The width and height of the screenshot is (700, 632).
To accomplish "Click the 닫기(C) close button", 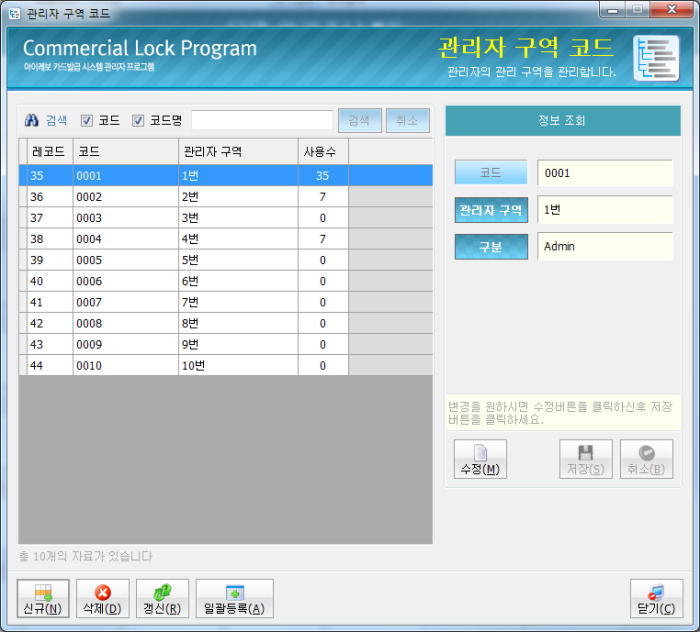I will [x=656, y=599].
